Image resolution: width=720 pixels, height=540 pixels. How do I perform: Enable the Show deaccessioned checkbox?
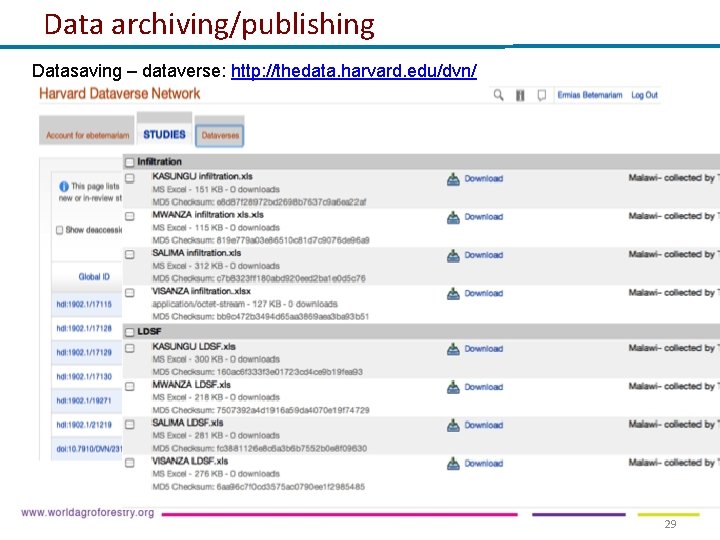click(x=59, y=230)
